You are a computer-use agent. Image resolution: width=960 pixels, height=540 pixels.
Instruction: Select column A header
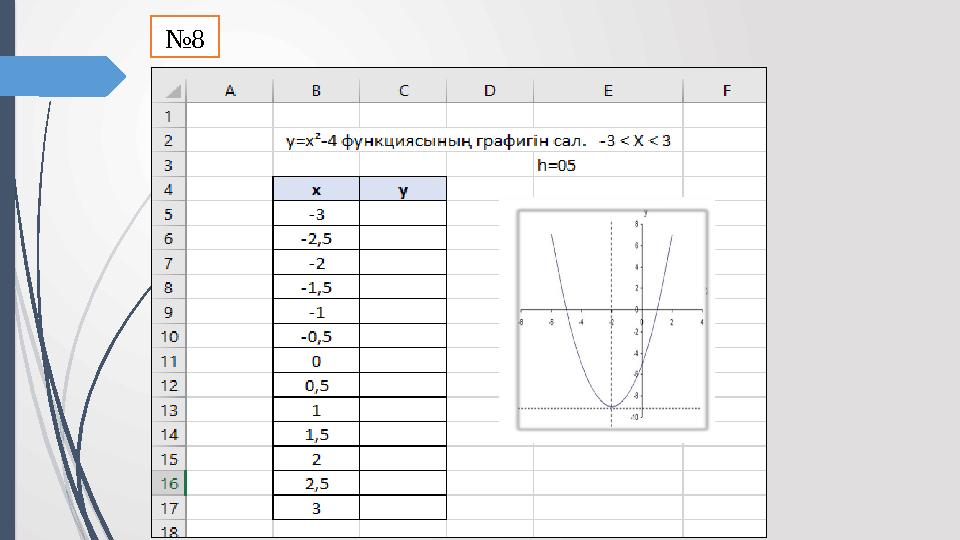230,91
